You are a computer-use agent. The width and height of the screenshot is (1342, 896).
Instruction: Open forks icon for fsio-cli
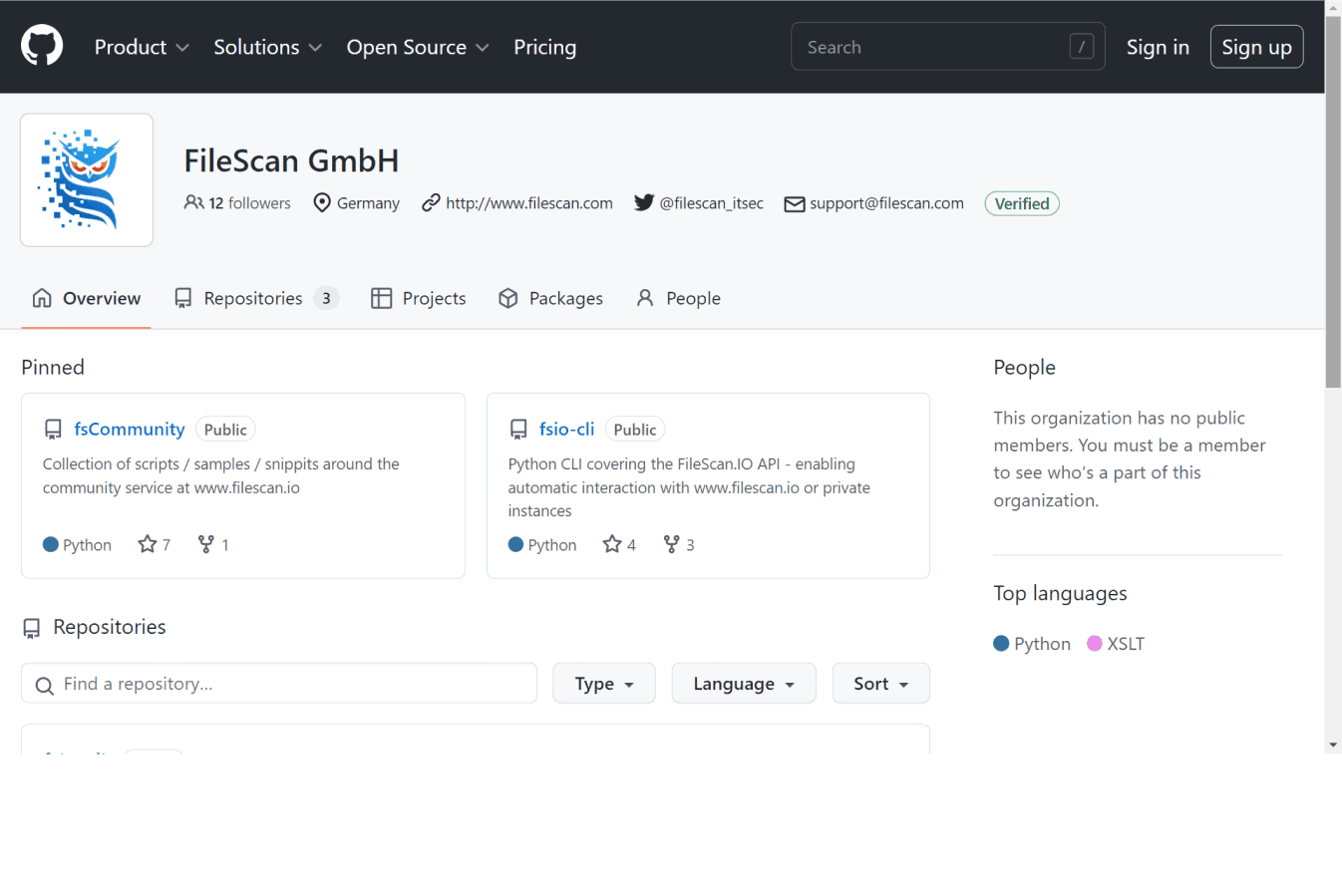pyautogui.click(x=671, y=544)
